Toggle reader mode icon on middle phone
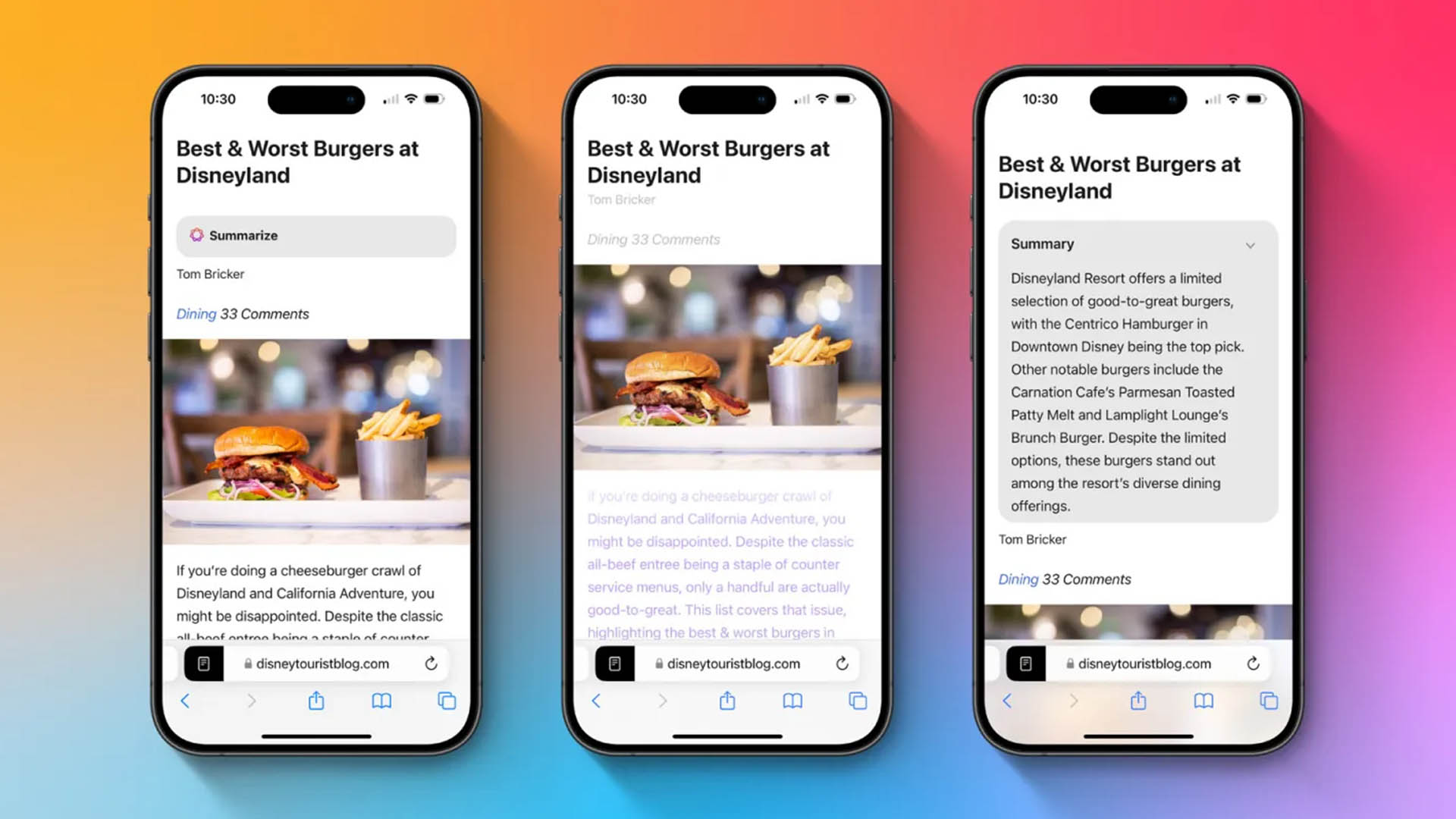This screenshot has width=1456, height=819. click(614, 663)
